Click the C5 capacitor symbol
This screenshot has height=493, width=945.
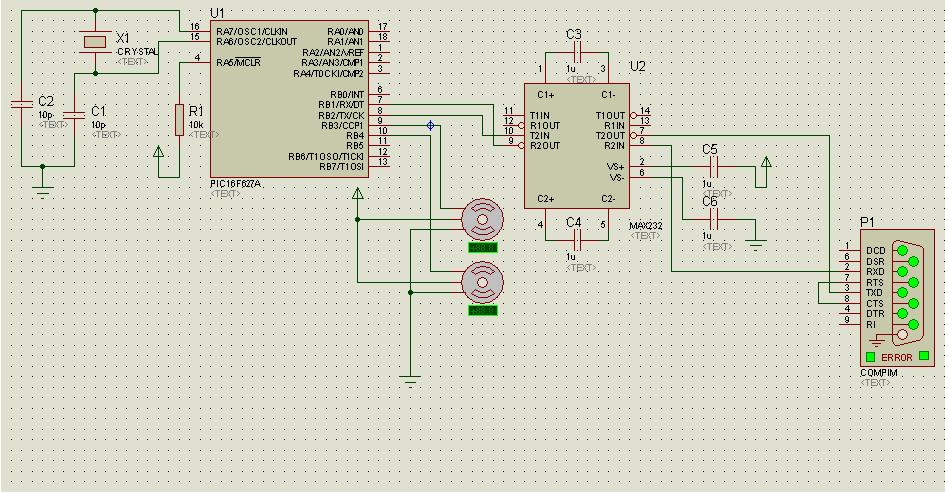tap(711, 167)
